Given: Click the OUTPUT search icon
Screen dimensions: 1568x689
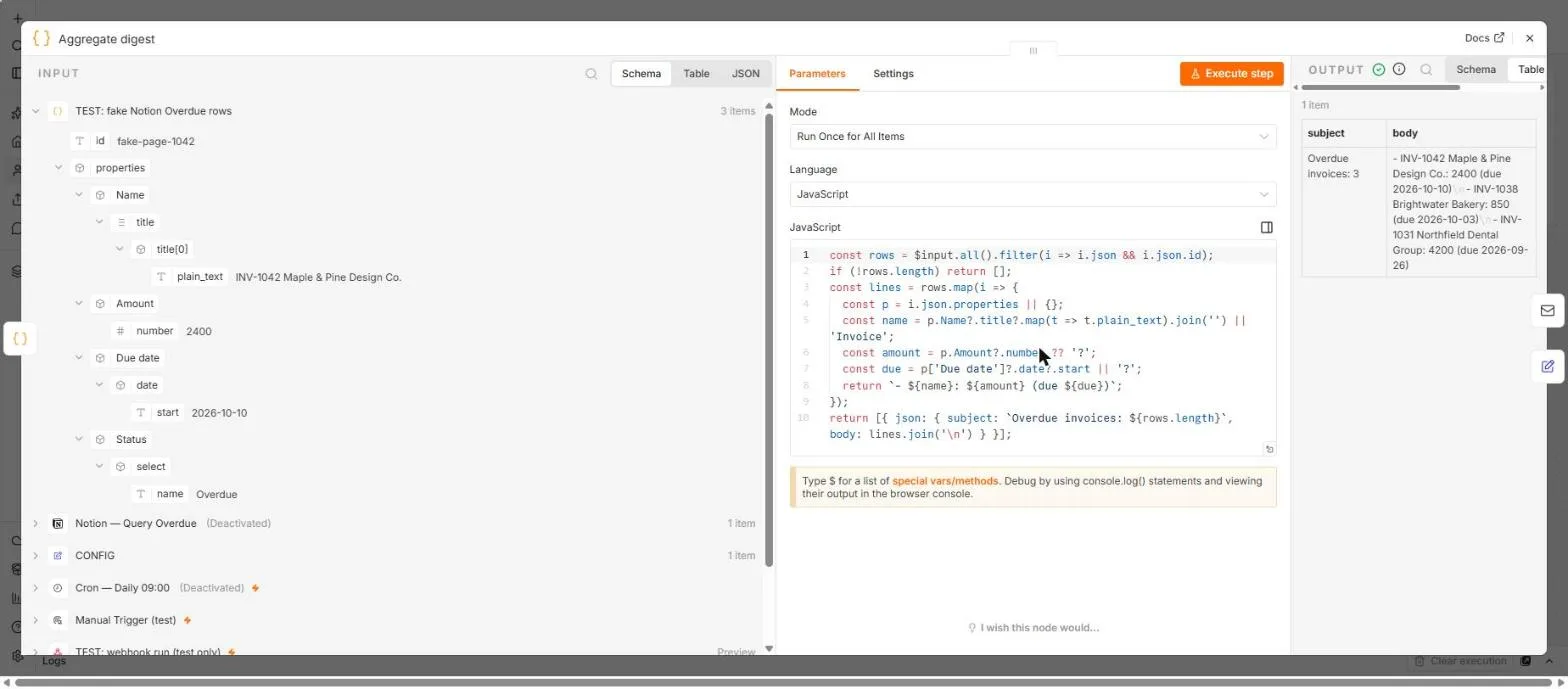Looking at the screenshot, I should tap(1426, 69).
